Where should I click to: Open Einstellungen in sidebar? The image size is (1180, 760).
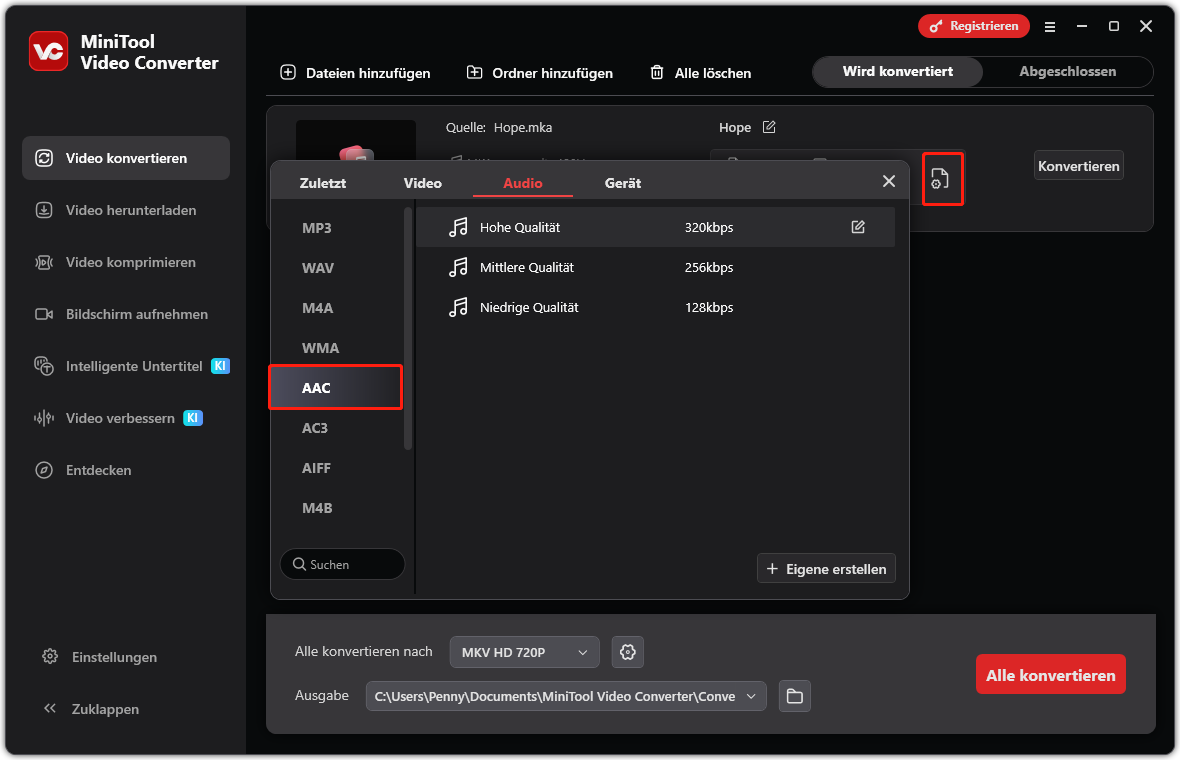click(99, 657)
